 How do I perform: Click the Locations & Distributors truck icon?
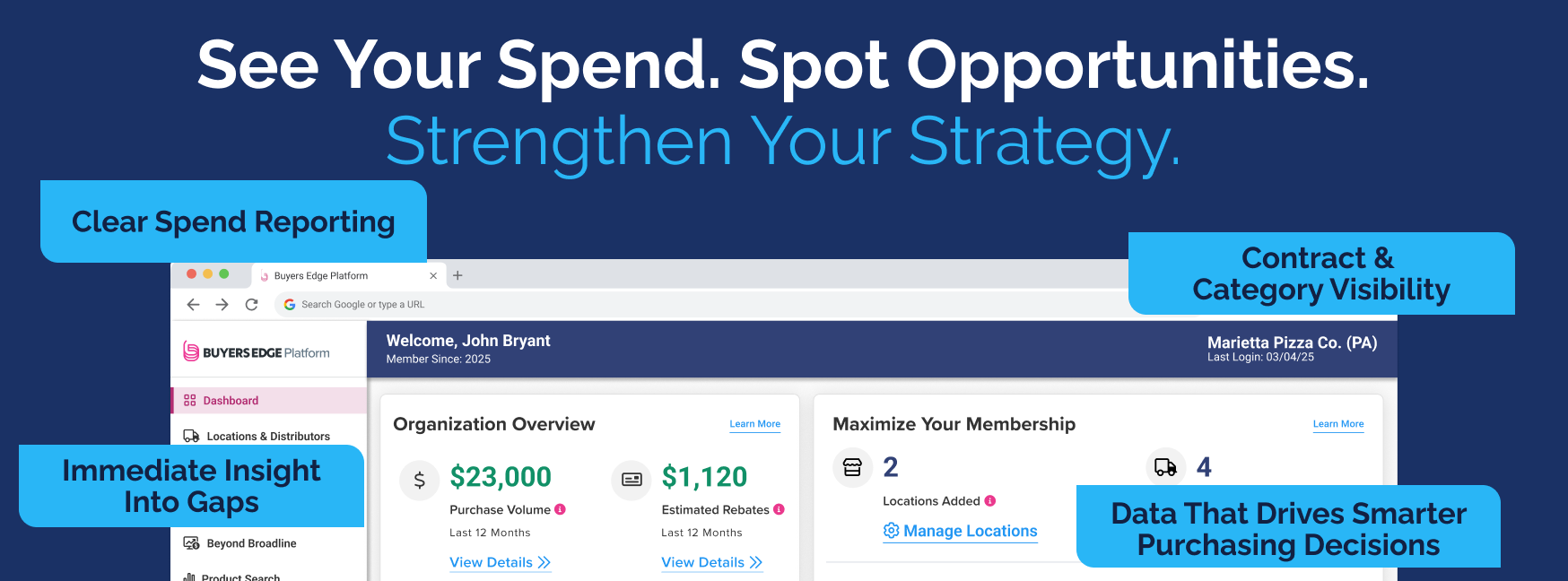(189, 435)
